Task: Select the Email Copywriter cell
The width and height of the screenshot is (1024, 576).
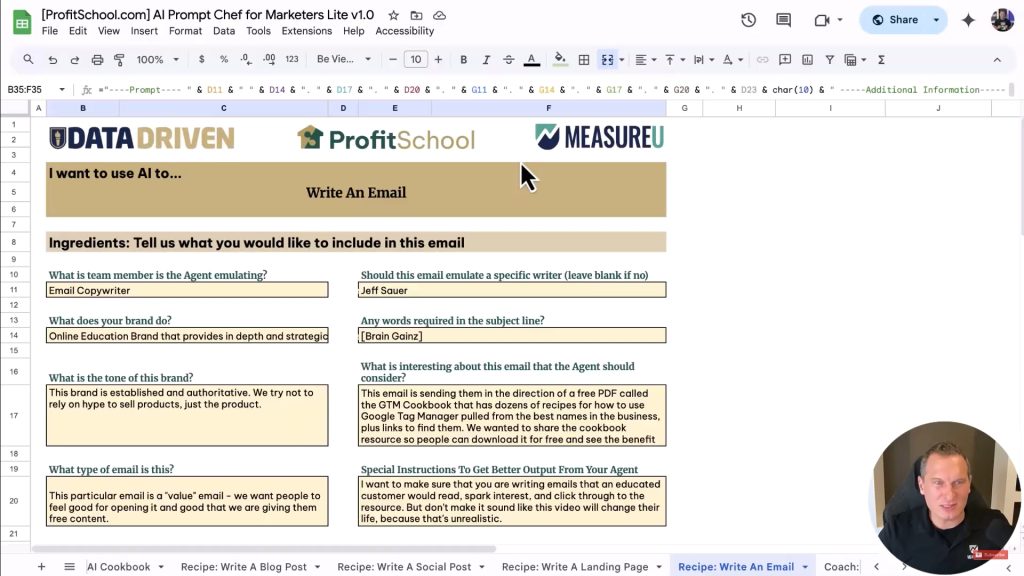Action: pyautogui.click(x=187, y=290)
